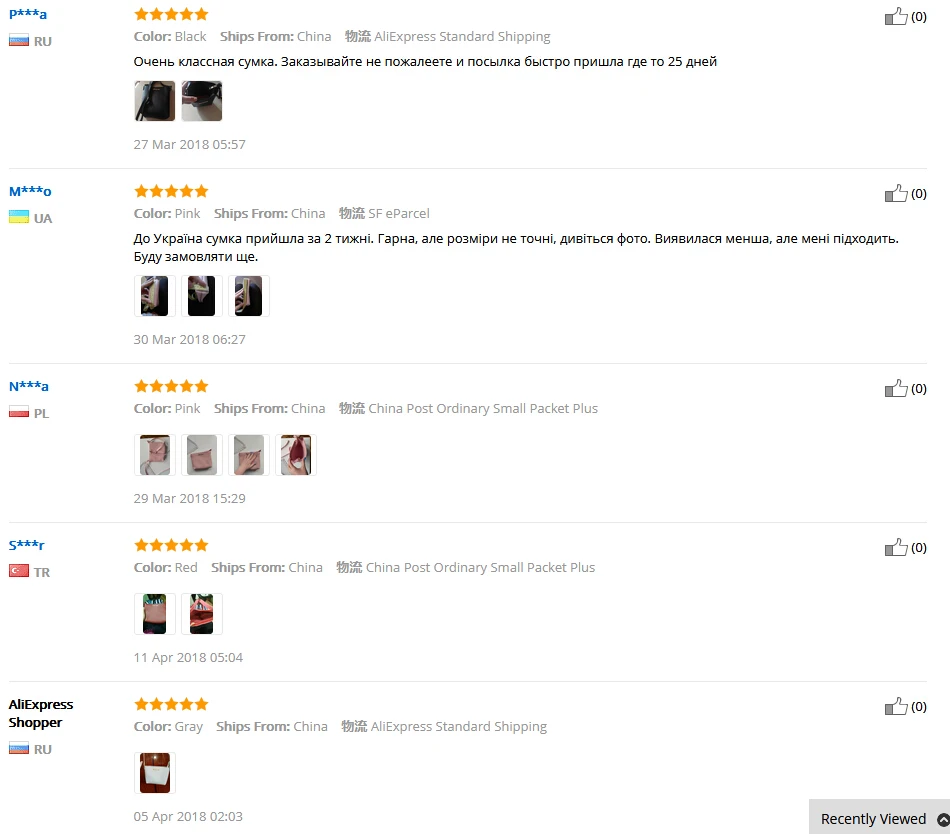This screenshot has height=834, width=950.
Task: Open reviewer profile S***r
Action: pos(27,545)
